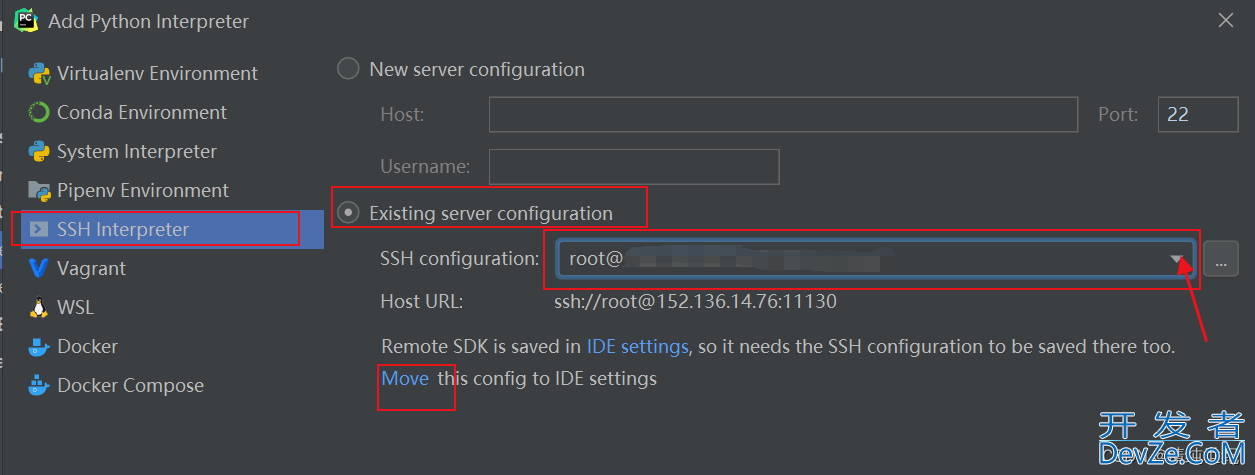1255x475 pixels.
Task: Click the Vagrant V icon
Action: (x=39, y=268)
